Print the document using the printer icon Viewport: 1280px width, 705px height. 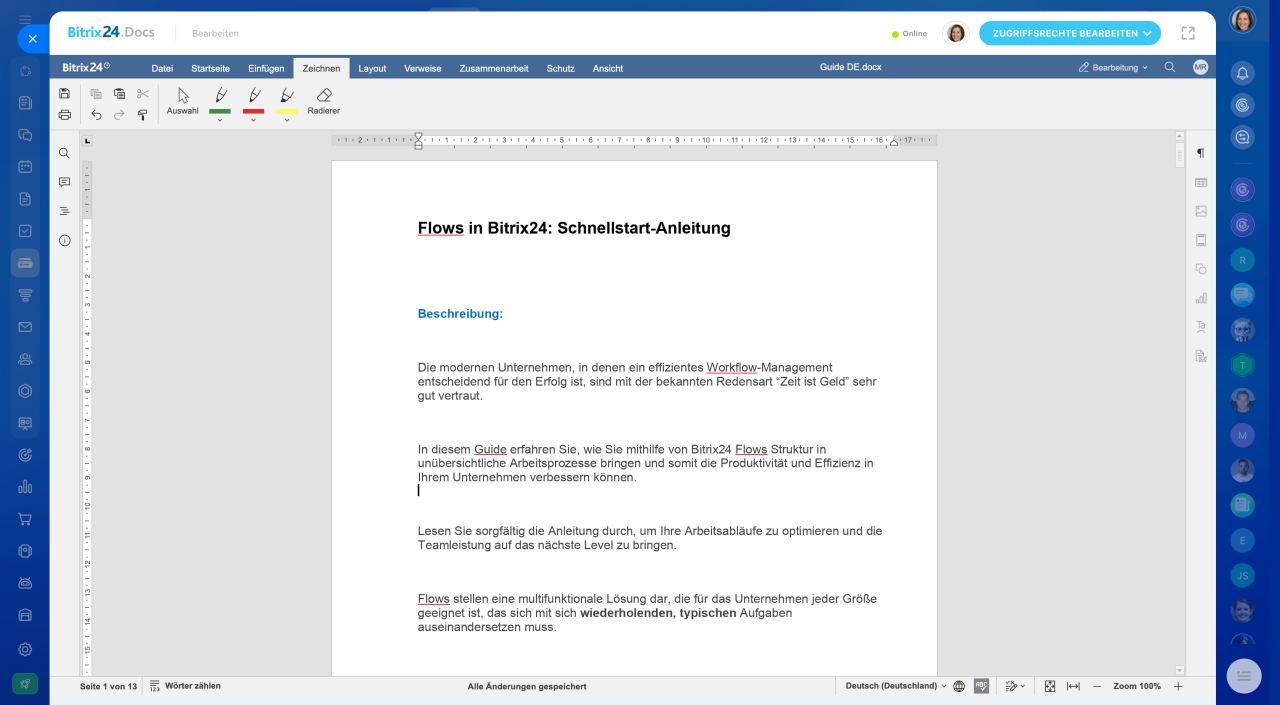pos(64,115)
